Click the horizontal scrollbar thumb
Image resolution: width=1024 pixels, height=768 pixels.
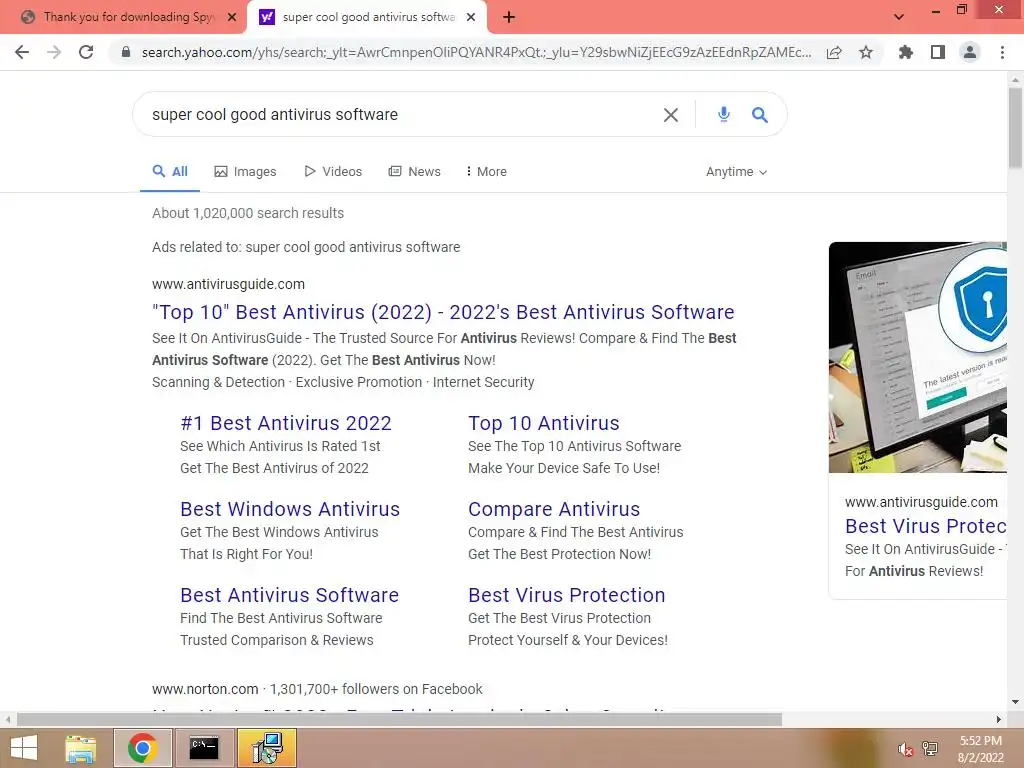(399, 720)
